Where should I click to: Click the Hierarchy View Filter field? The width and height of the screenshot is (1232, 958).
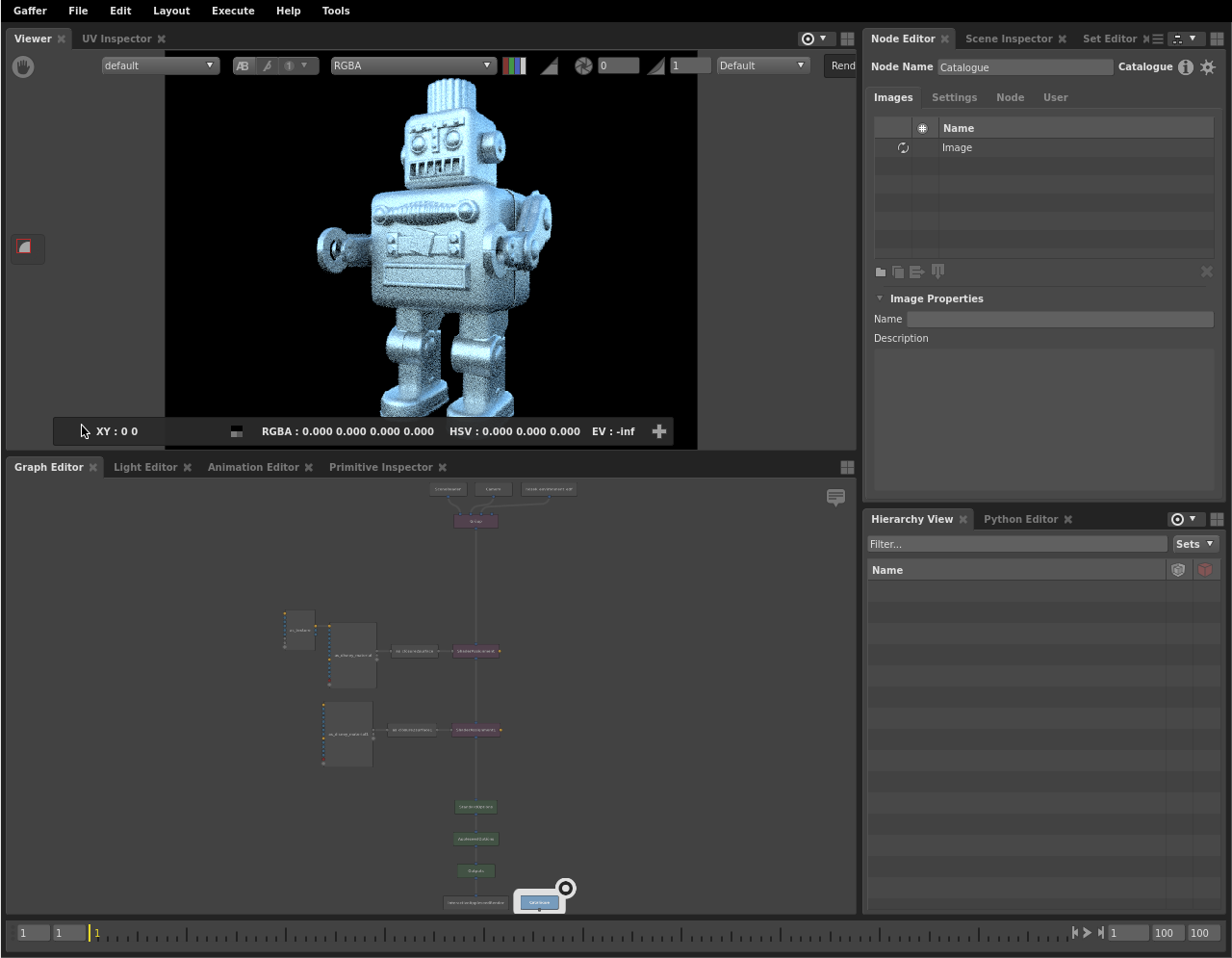(1017, 544)
